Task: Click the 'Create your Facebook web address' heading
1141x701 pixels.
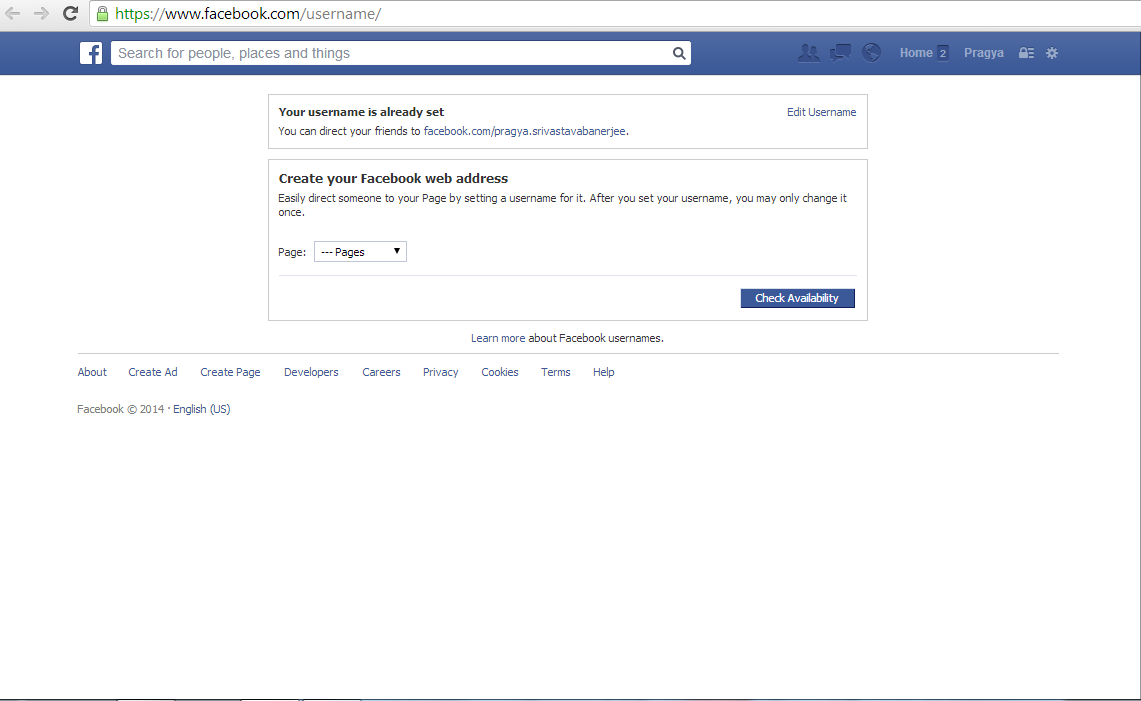Action: click(x=393, y=178)
